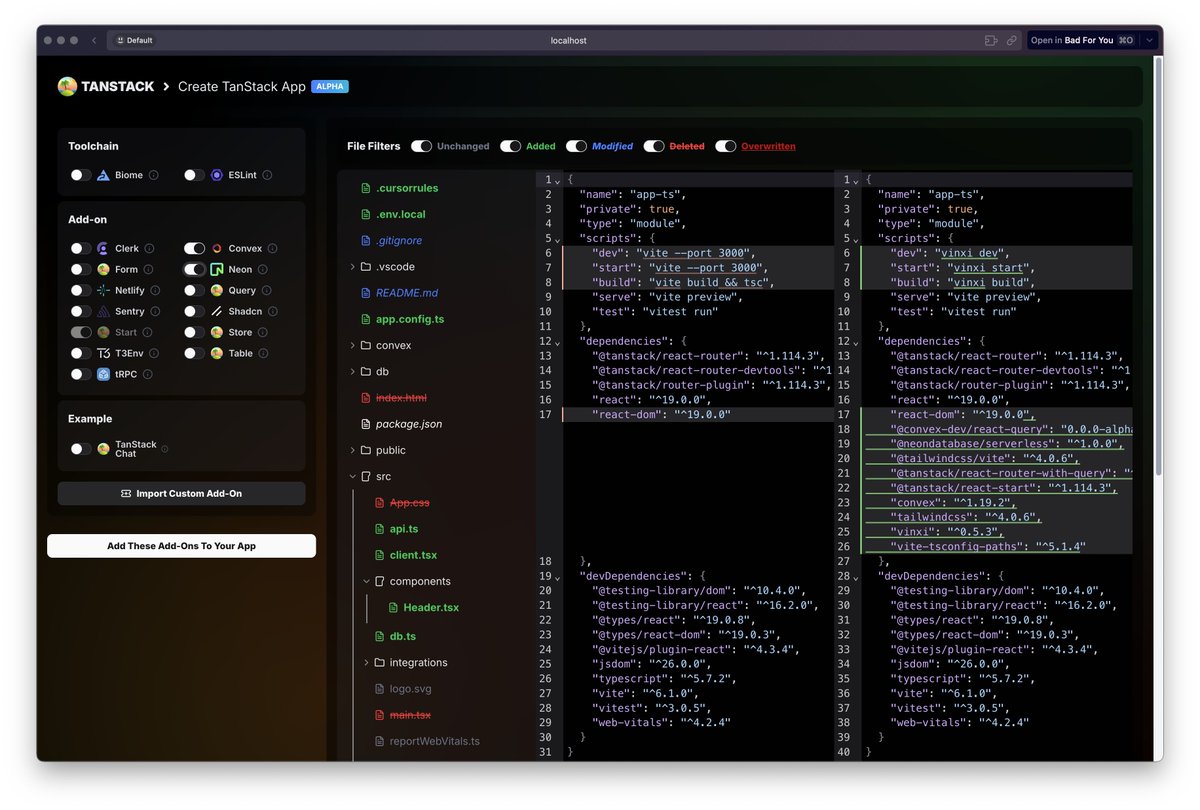This screenshot has height=810, width=1200.
Task: Click the tRPC cube icon
Action: click(103, 374)
